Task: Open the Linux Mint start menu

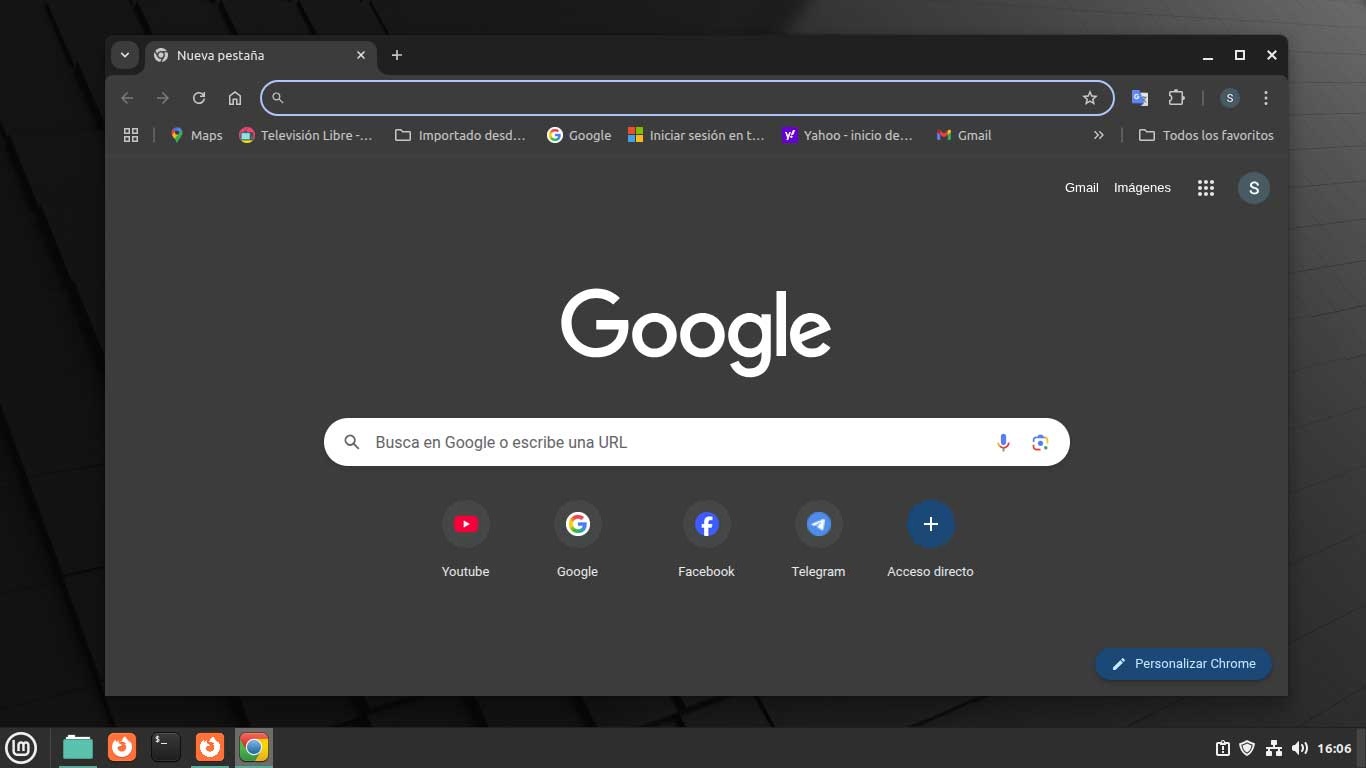Action: pos(21,747)
